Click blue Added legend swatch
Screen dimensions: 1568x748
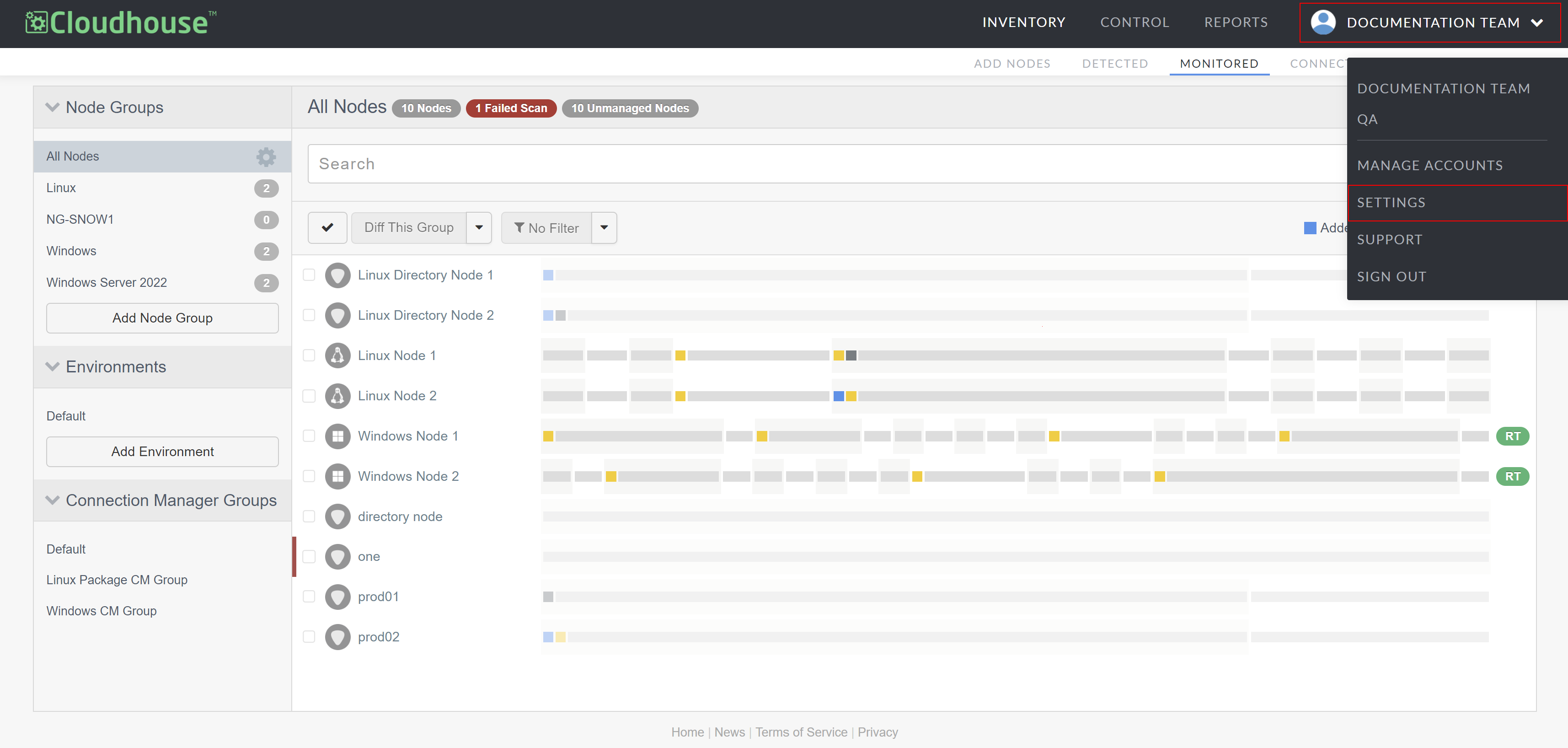point(1310,228)
